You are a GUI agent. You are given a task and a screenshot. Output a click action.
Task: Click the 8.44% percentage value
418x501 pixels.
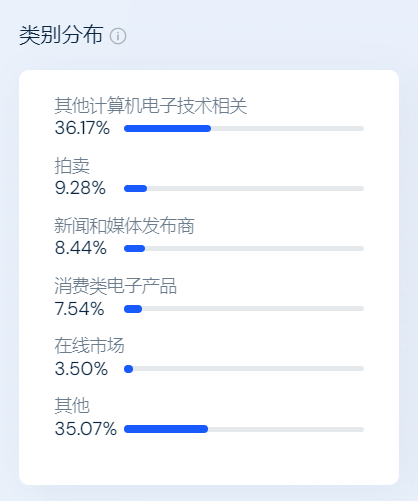(81, 248)
